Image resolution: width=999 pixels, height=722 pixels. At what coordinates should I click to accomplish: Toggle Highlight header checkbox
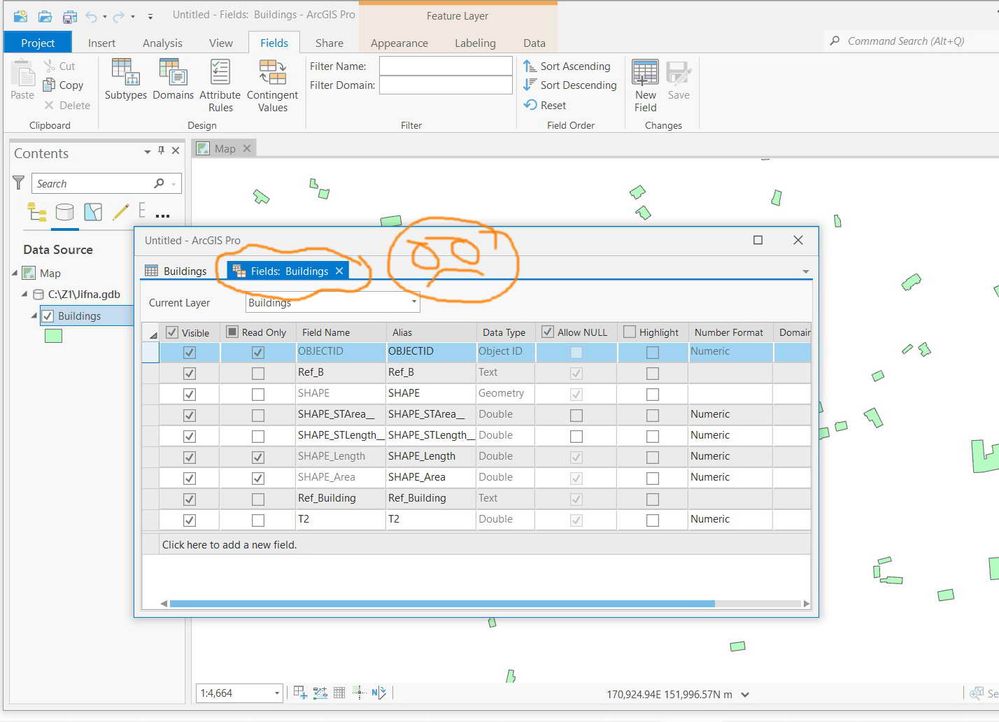[x=629, y=332]
